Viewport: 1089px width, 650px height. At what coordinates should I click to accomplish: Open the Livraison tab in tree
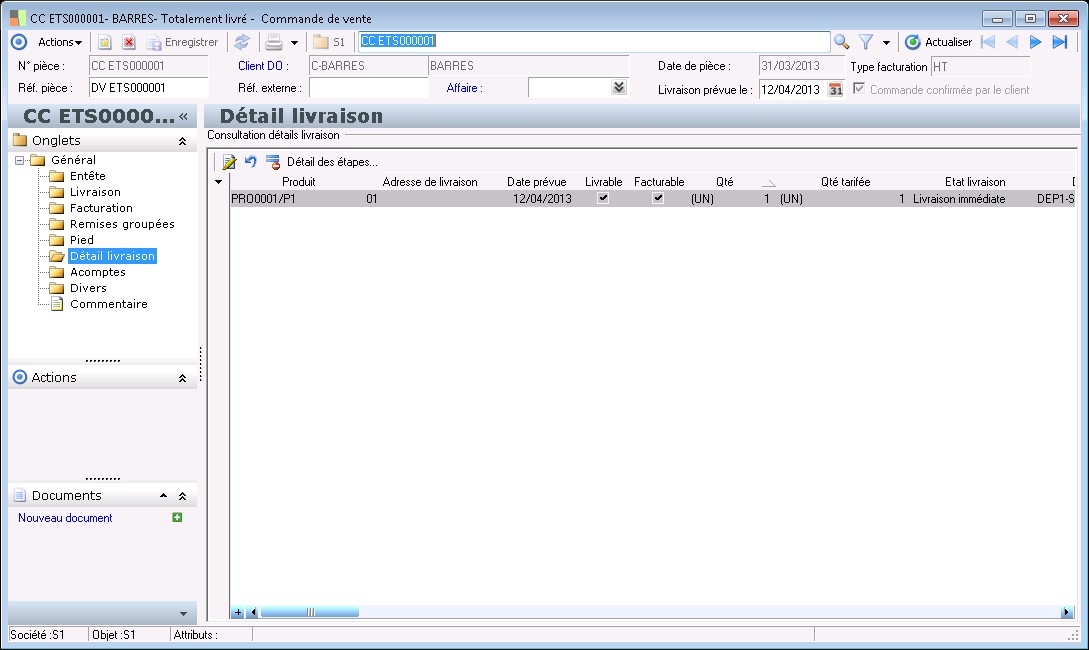pyautogui.click(x=95, y=192)
